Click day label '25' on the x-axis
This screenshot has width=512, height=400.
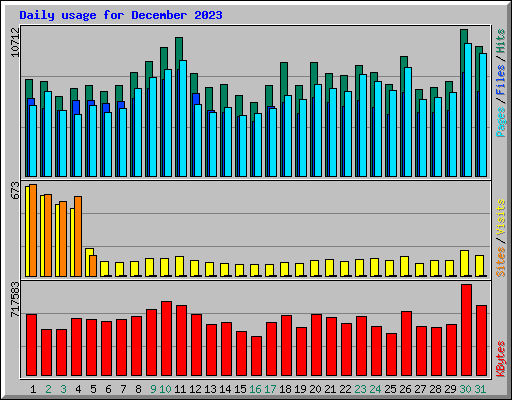pos(390,389)
